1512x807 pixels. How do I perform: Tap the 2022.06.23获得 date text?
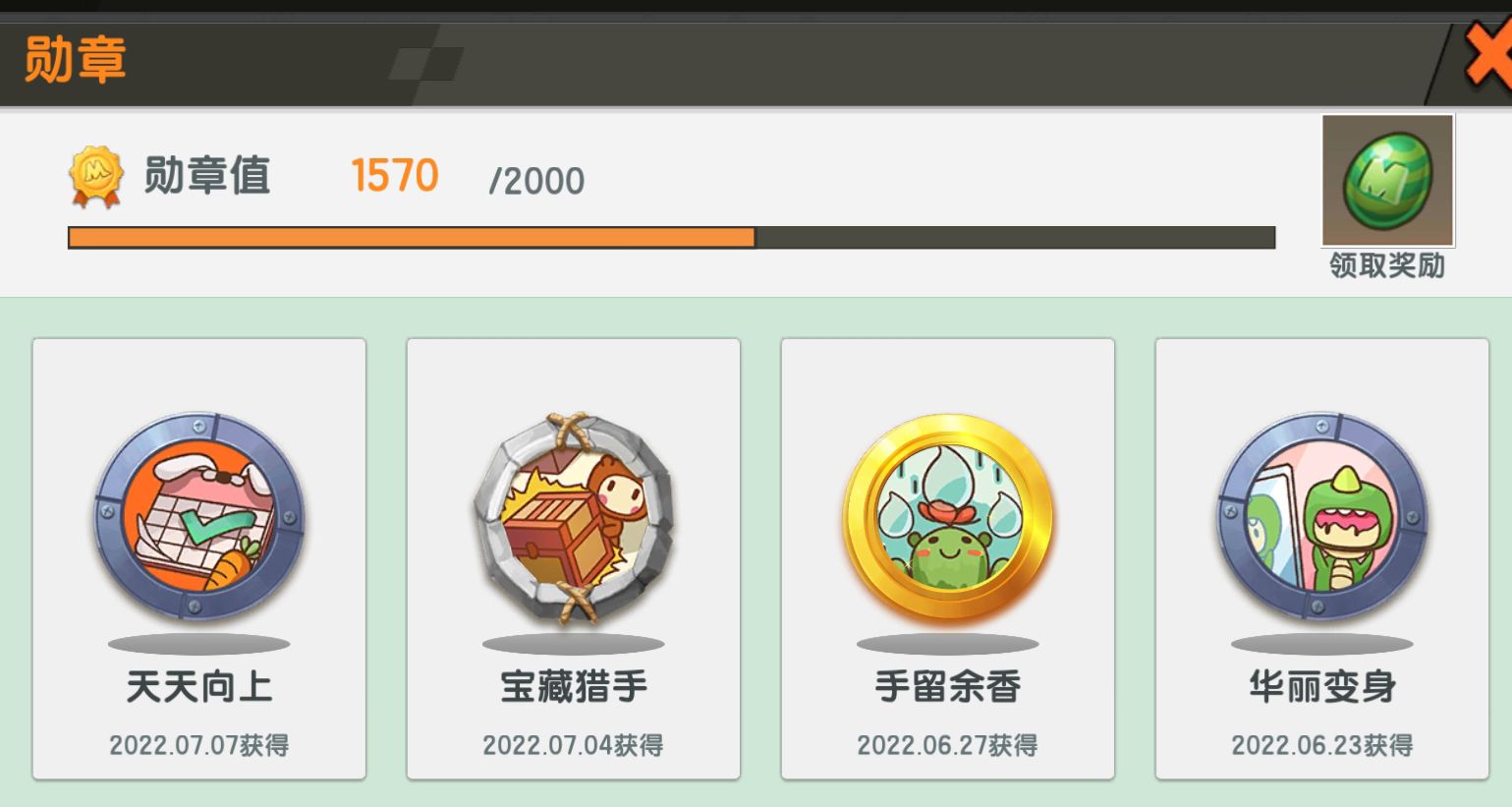[x=1322, y=745]
